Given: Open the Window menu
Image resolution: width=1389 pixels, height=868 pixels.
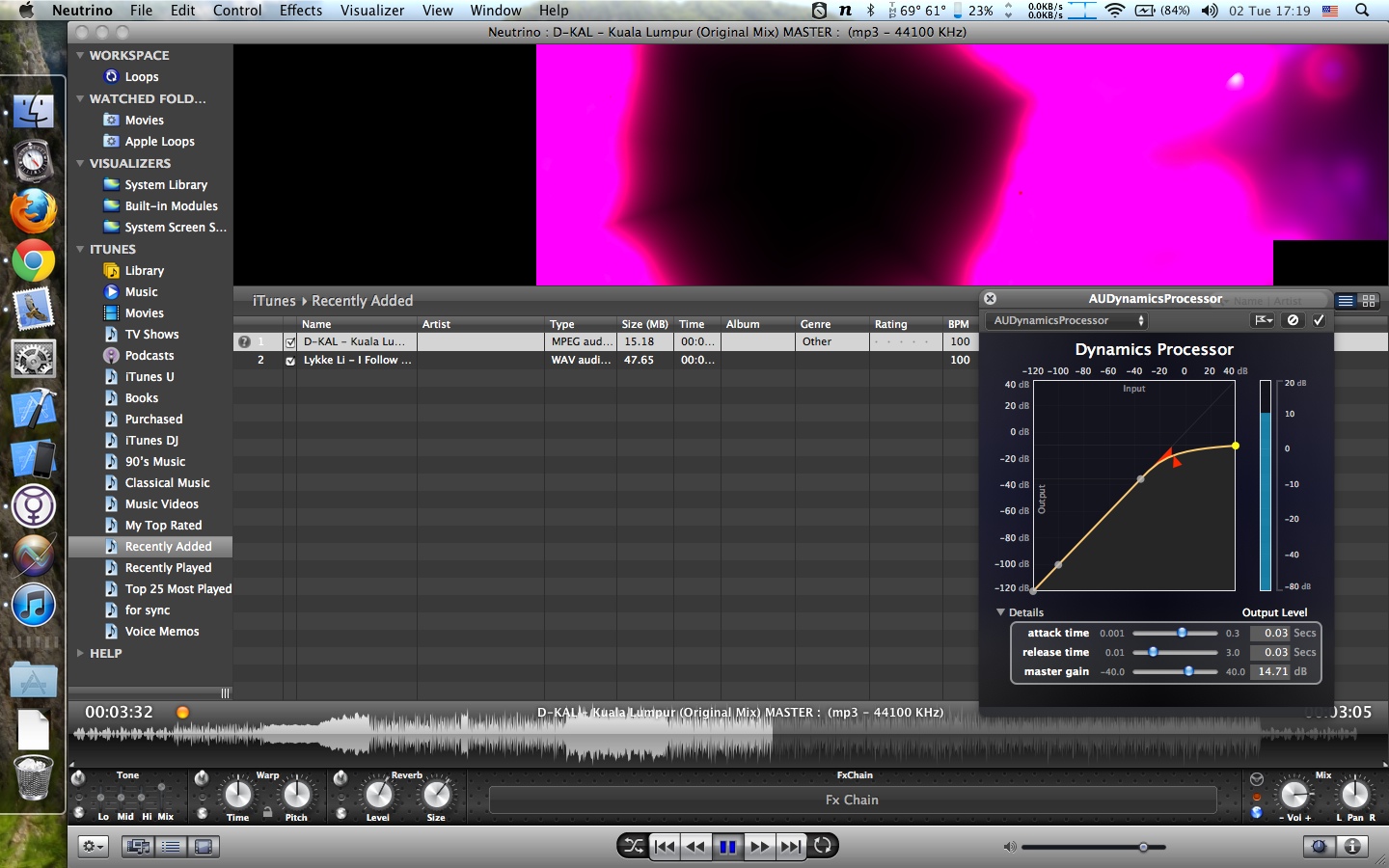Looking at the screenshot, I should (496, 11).
